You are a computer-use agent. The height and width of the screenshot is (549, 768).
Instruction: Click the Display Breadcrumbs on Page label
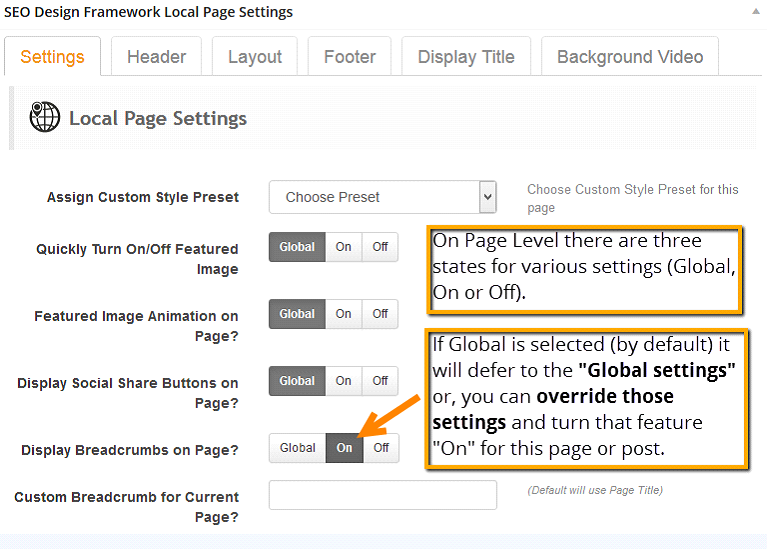coord(129,451)
